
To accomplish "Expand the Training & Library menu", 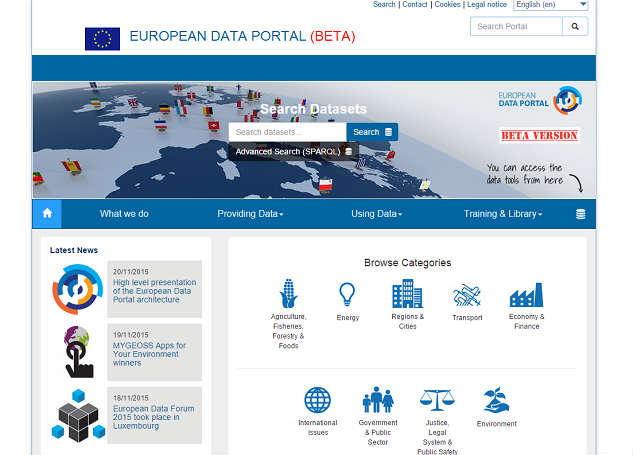I will [x=503, y=214].
